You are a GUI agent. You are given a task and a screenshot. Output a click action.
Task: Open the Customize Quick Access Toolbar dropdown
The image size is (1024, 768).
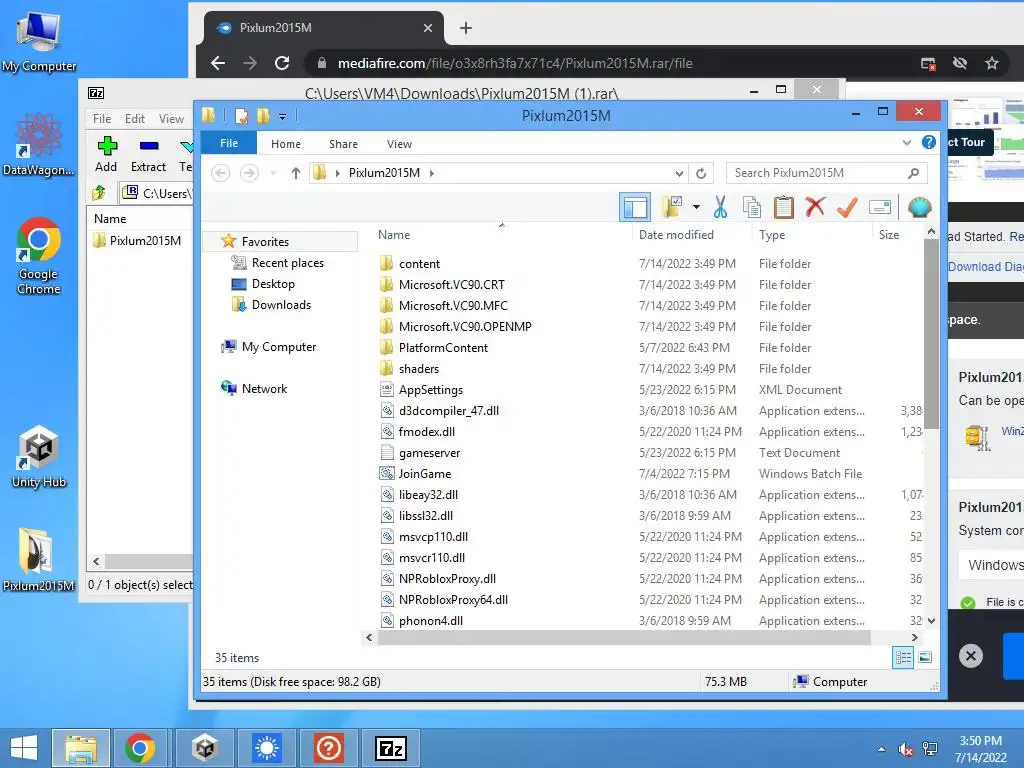coord(282,117)
